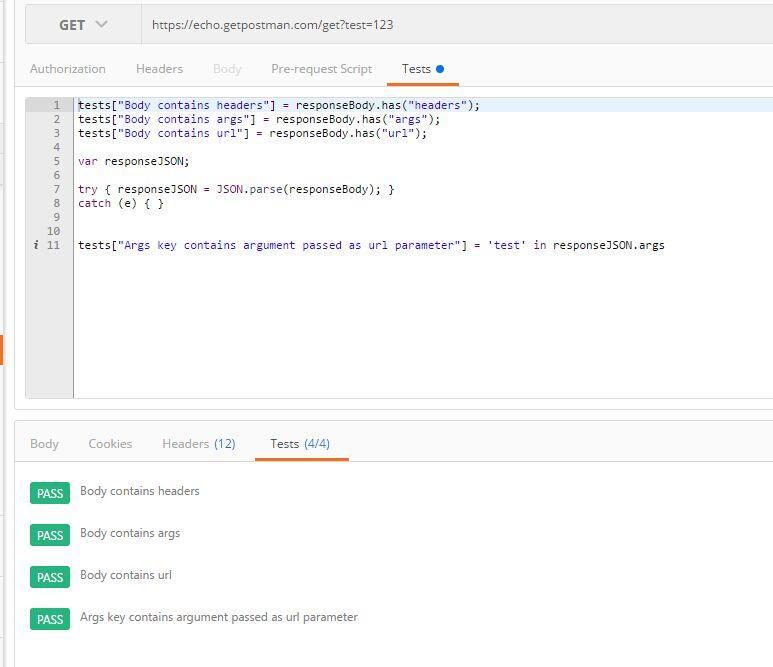Click line number 9 in the editor gutter
The height and width of the screenshot is (667, 773).
[56, 217]
